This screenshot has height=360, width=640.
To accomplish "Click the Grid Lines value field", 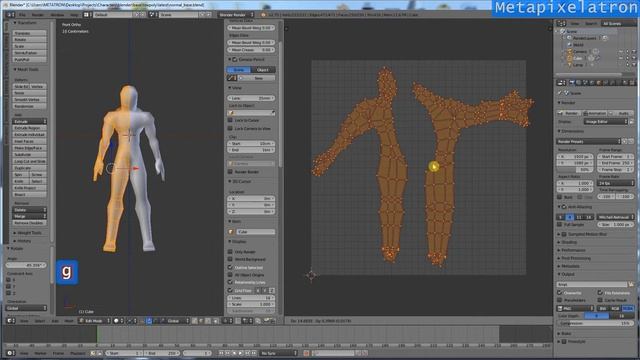I will [251, 298].
